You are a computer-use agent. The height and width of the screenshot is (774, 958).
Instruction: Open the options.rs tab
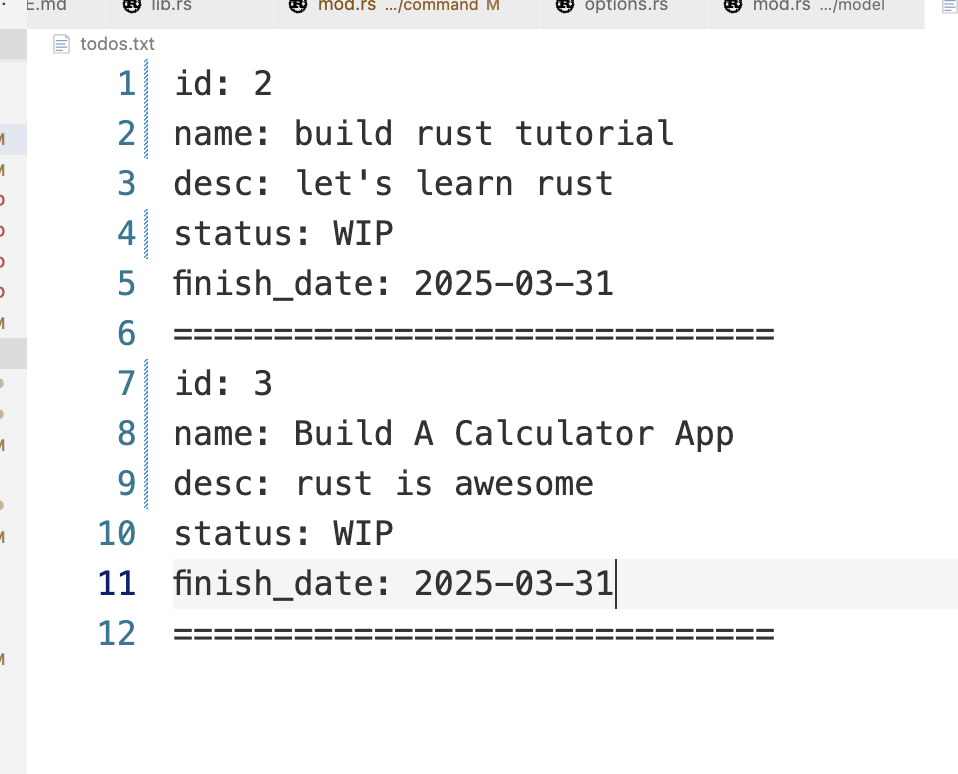623,9
